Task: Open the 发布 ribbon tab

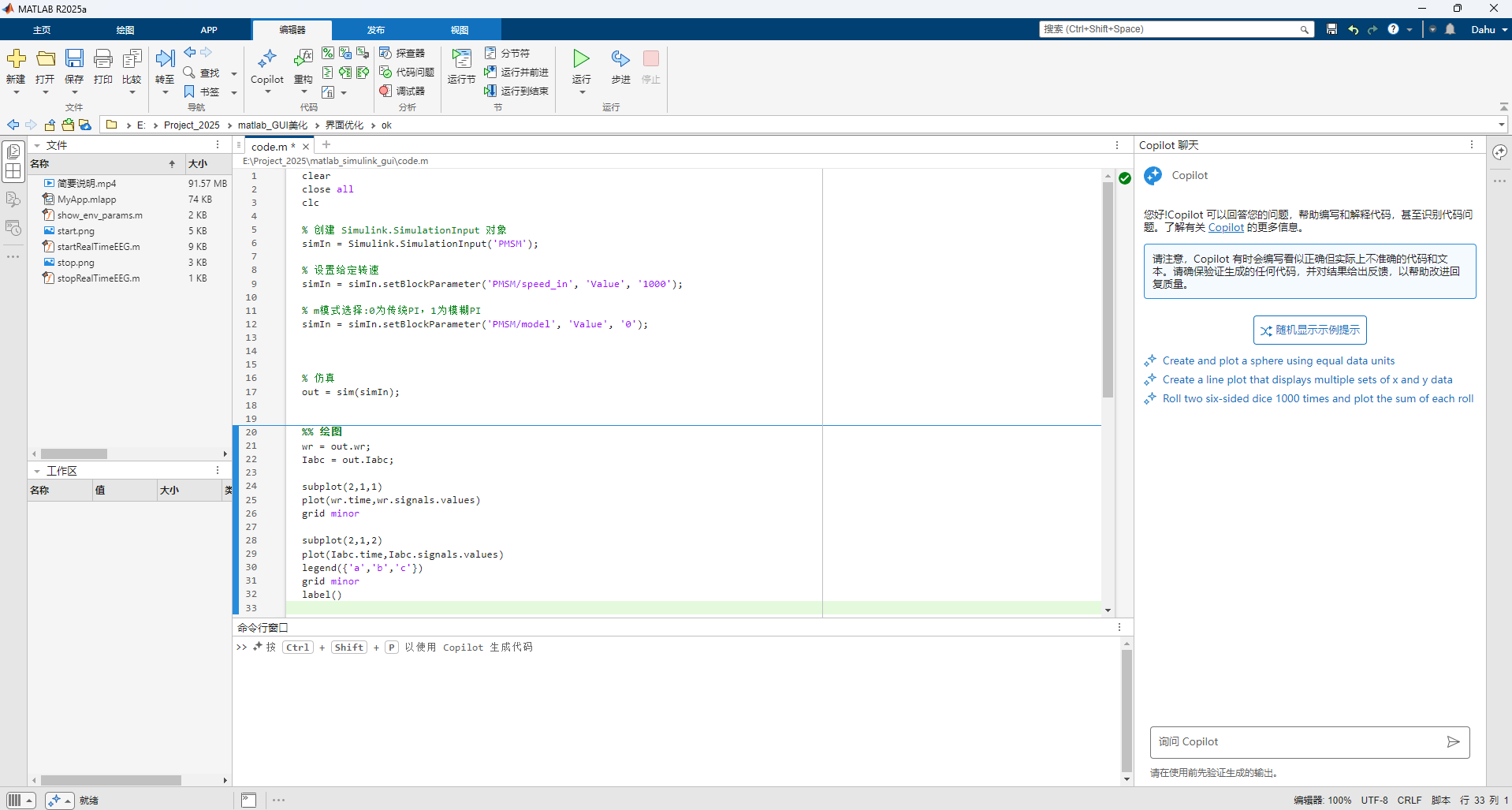Action: [x=376, y=30]
